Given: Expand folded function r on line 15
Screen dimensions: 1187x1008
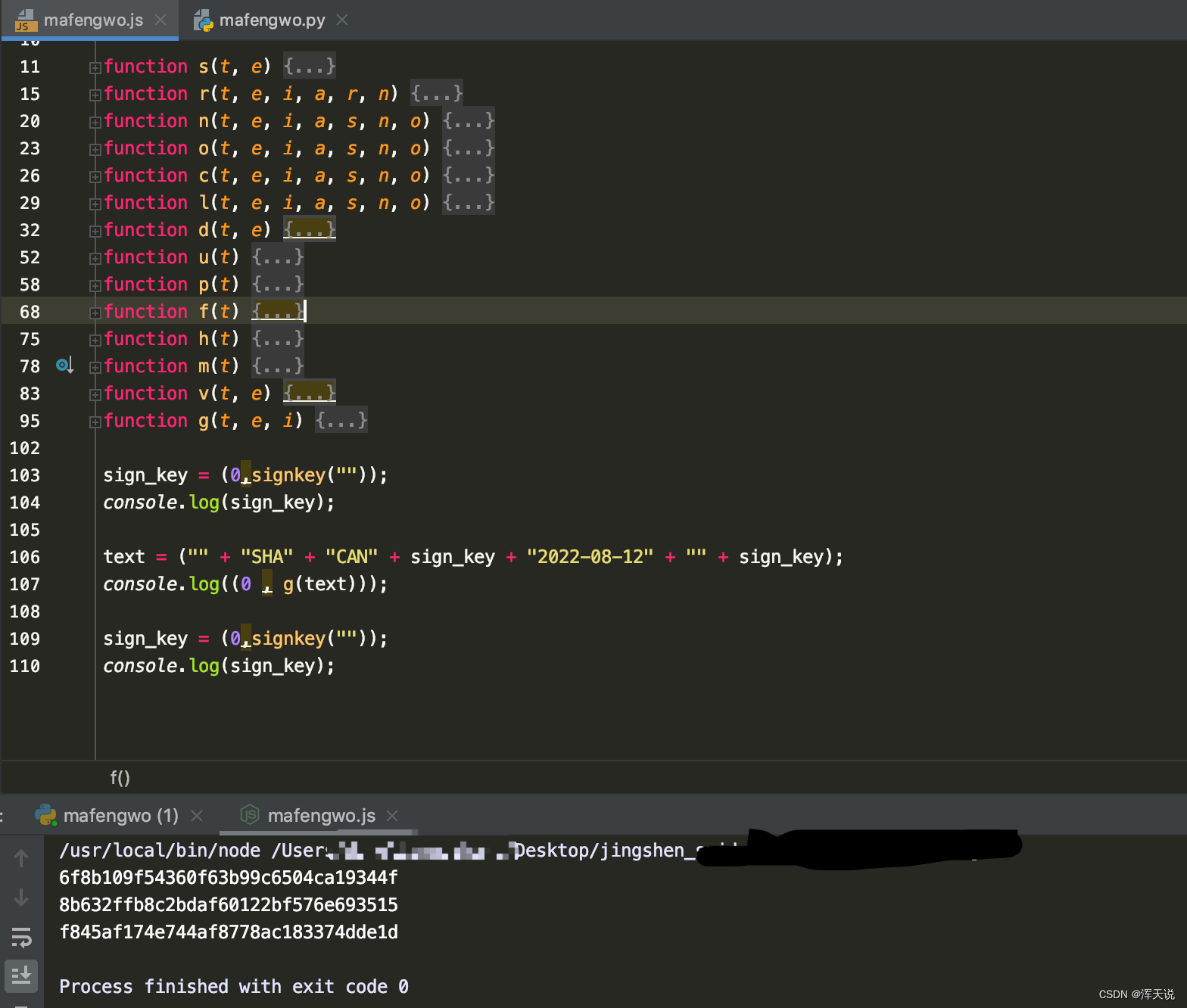Looking at the screenshot, I should tap(95, 95).
